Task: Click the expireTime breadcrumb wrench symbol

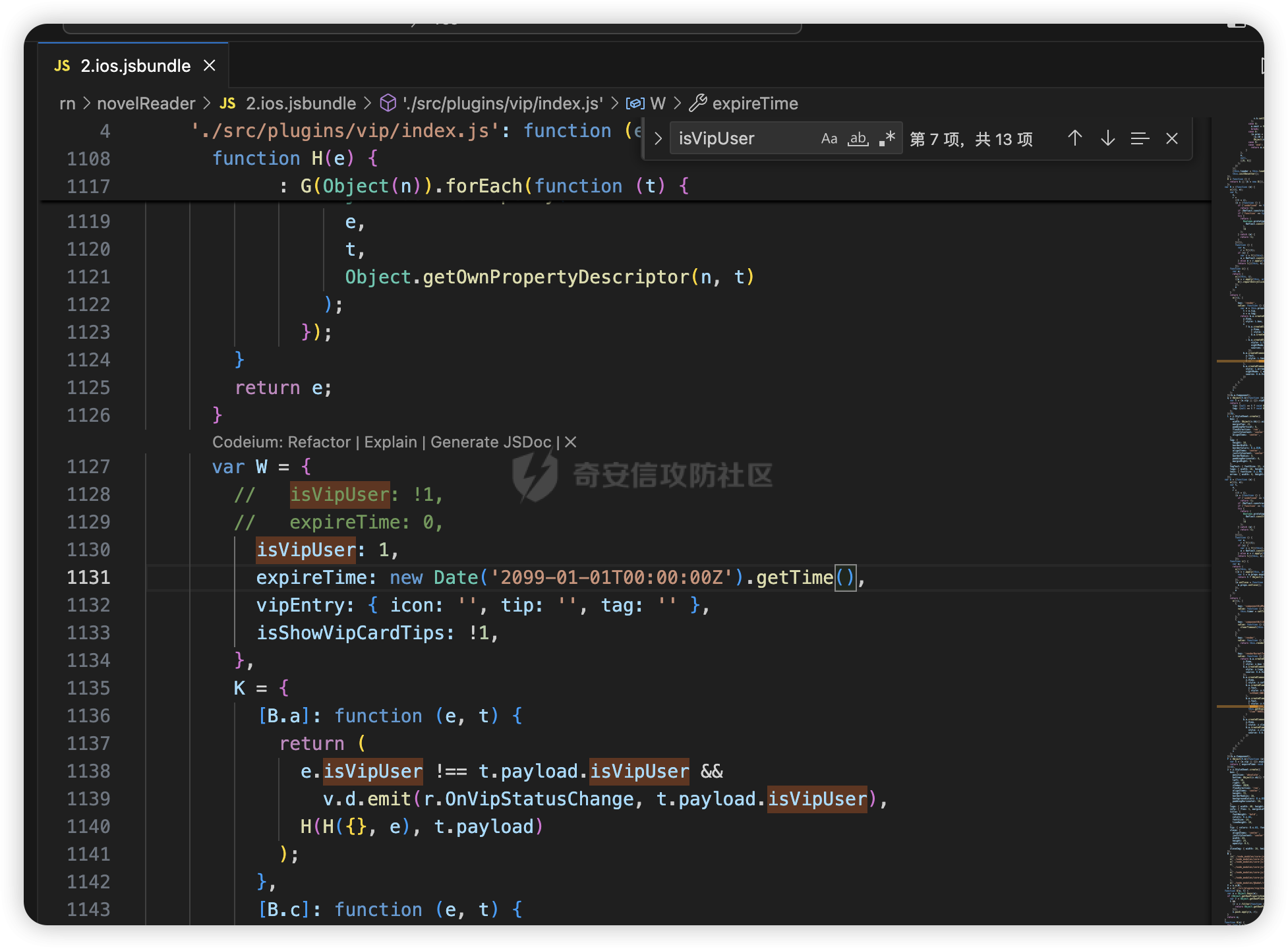Action: point(698,103)
